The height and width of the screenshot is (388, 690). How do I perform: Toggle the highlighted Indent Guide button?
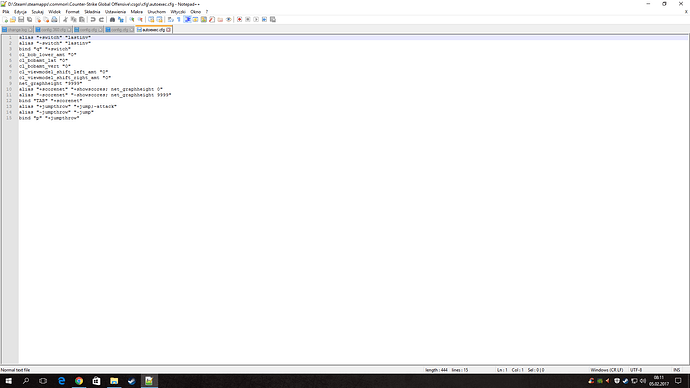pyautogui.click(x=187, y=19)
